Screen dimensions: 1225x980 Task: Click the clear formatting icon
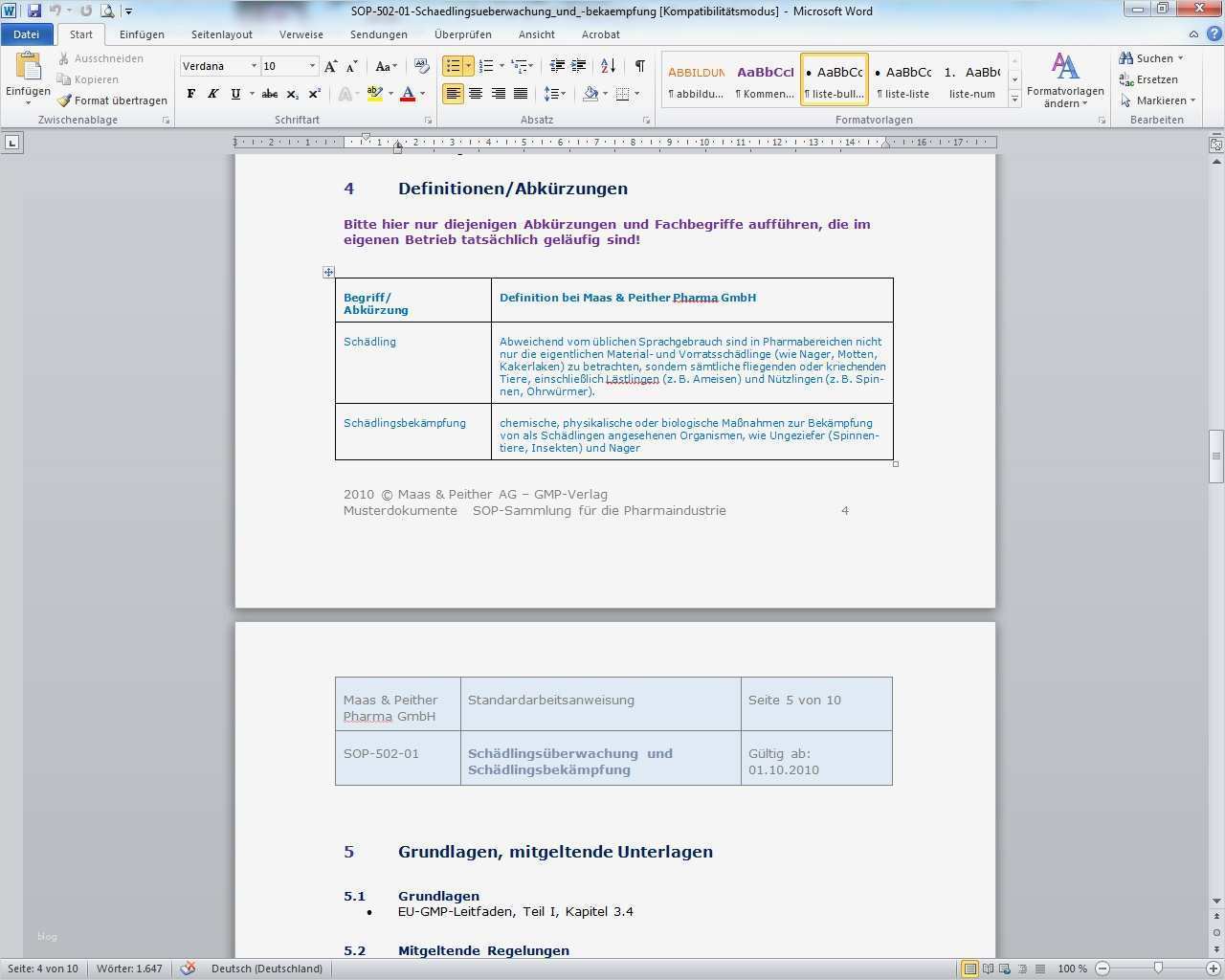click(422, 66)
